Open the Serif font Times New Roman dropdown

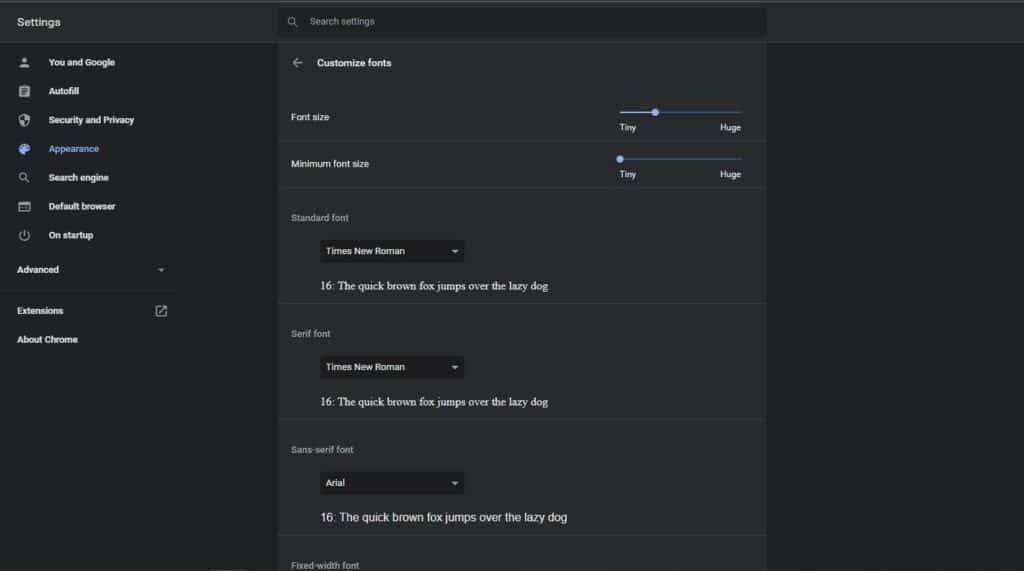[392, 367]
